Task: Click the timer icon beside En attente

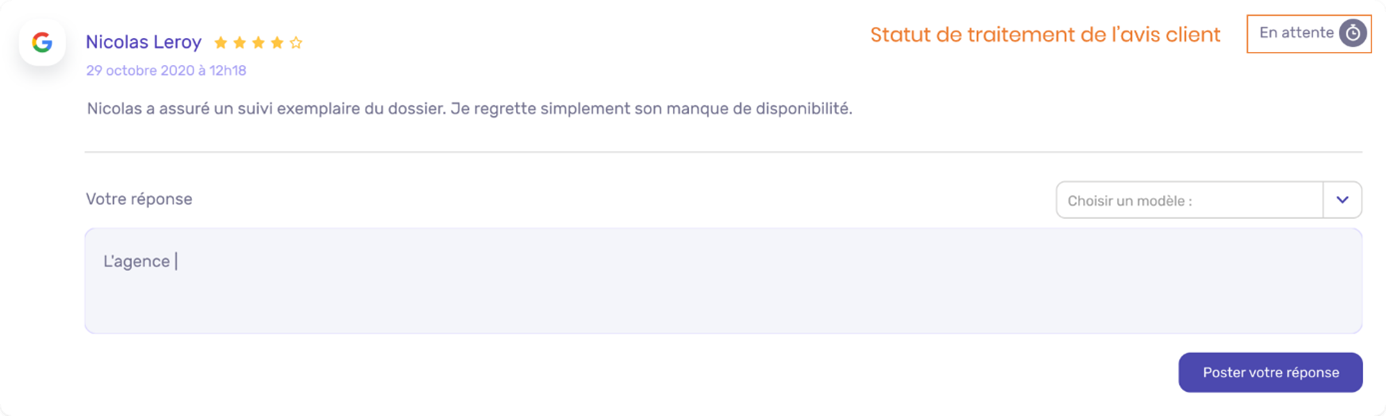Action: coord(1353,33)
